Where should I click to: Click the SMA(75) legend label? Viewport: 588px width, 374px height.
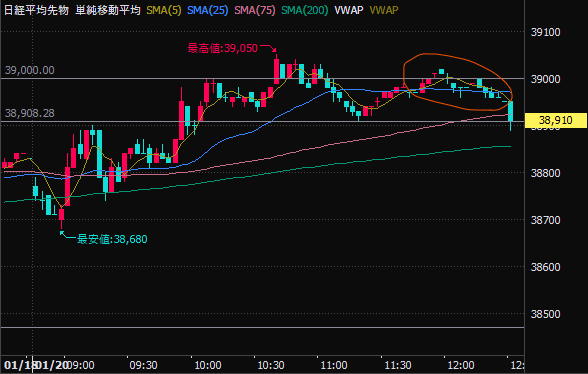[255, 10]
